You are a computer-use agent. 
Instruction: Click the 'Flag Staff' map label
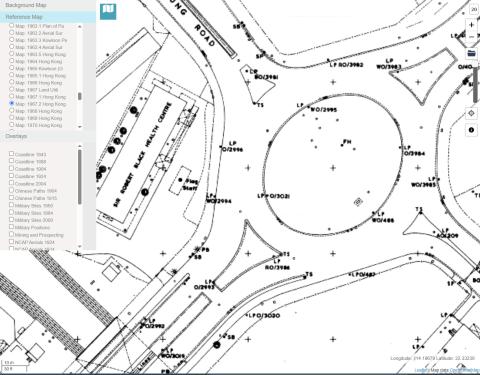click(x=191, y=184)
